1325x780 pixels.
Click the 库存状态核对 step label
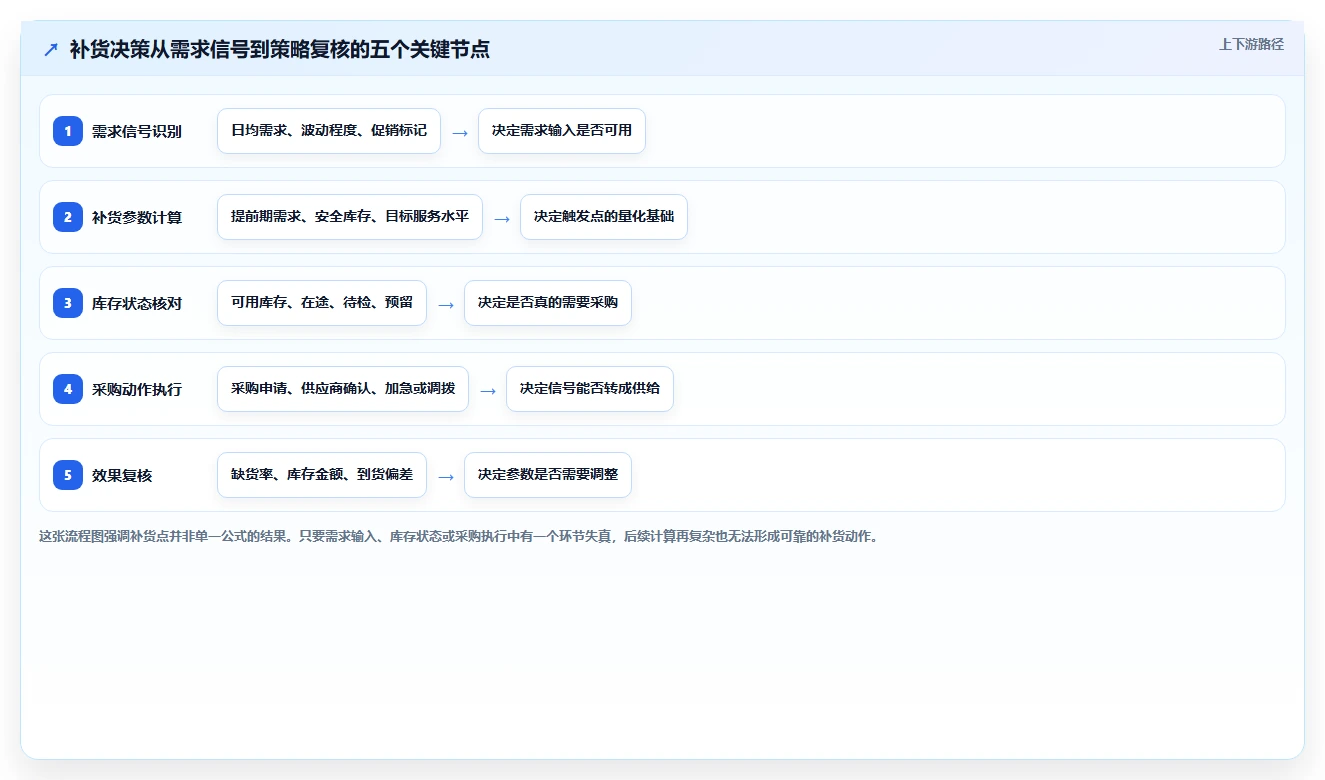[137, 303]
